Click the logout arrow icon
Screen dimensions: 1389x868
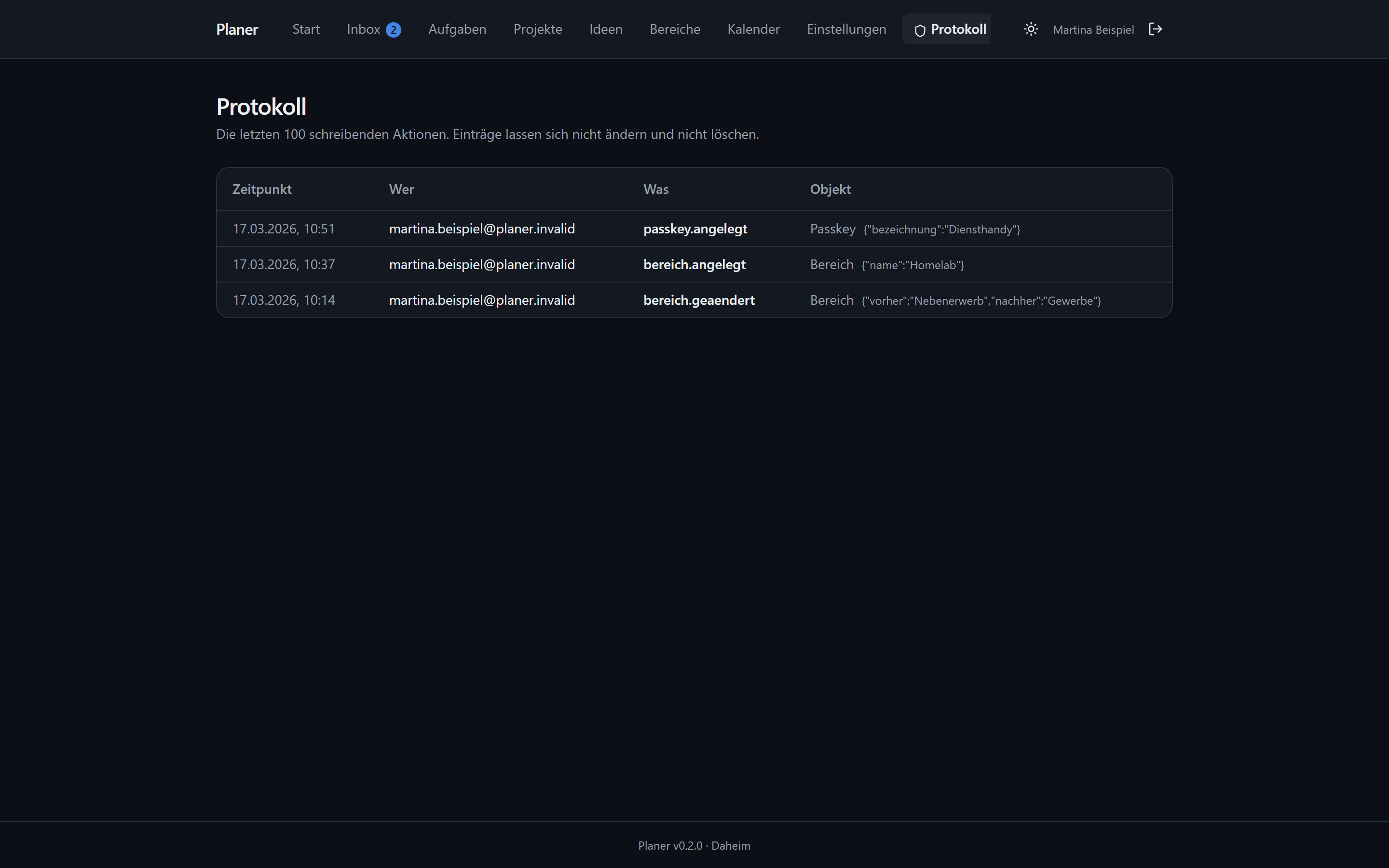1156,29
